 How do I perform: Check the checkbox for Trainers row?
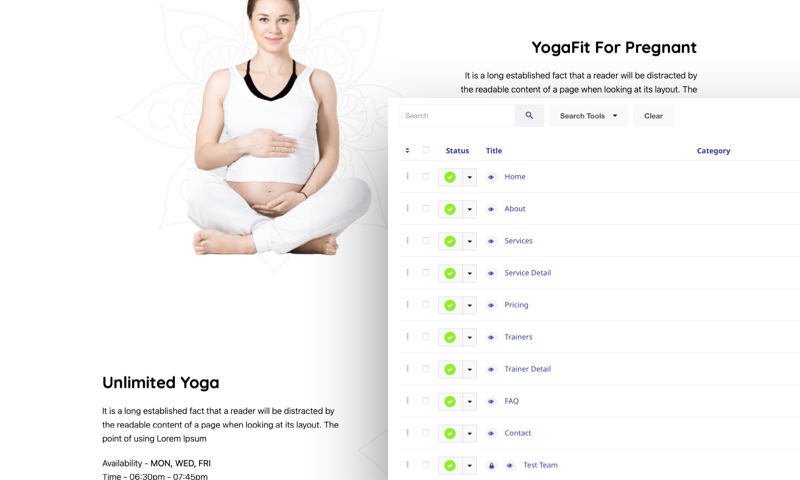pos(426,337)
